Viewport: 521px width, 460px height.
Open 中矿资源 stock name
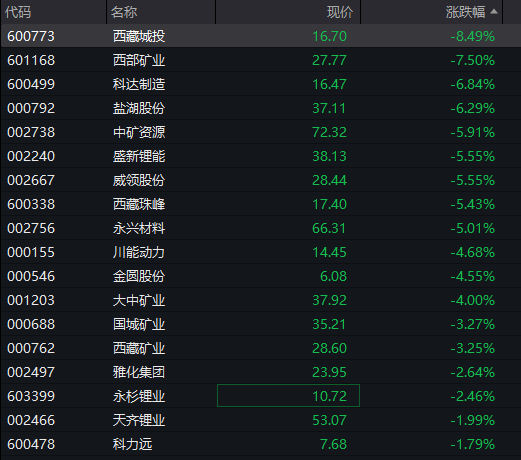point(139,132)
